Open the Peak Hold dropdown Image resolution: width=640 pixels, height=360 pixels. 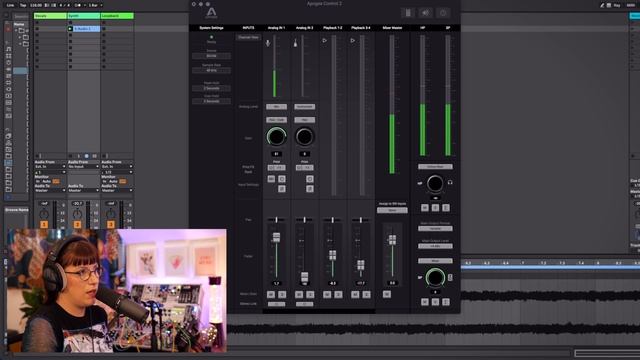pyautogui.click(x=211, y=88)
